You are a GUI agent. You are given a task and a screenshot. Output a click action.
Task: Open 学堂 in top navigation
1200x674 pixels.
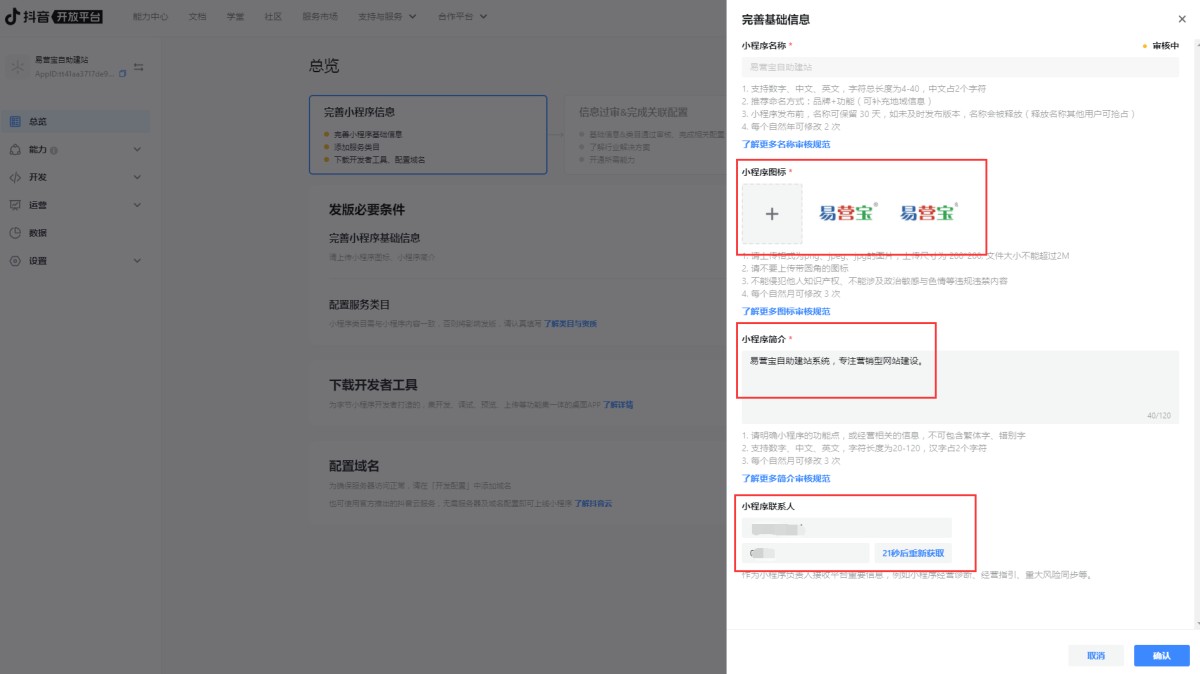pyautogui.click(x=235, y=17)
